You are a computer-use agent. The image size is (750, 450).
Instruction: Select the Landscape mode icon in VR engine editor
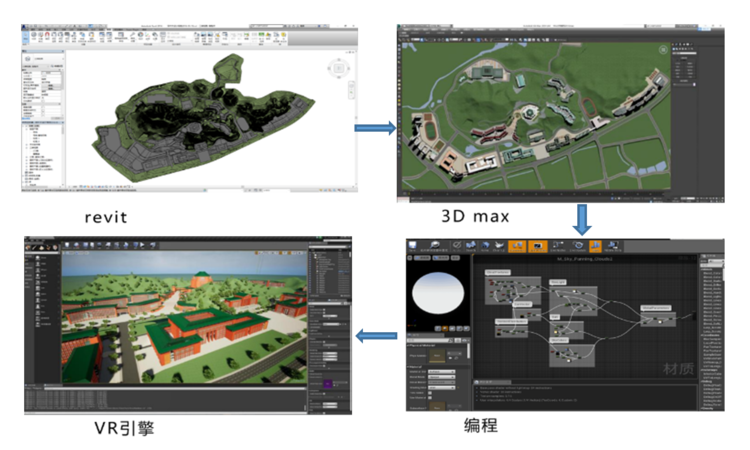click(x=42, y=247)
